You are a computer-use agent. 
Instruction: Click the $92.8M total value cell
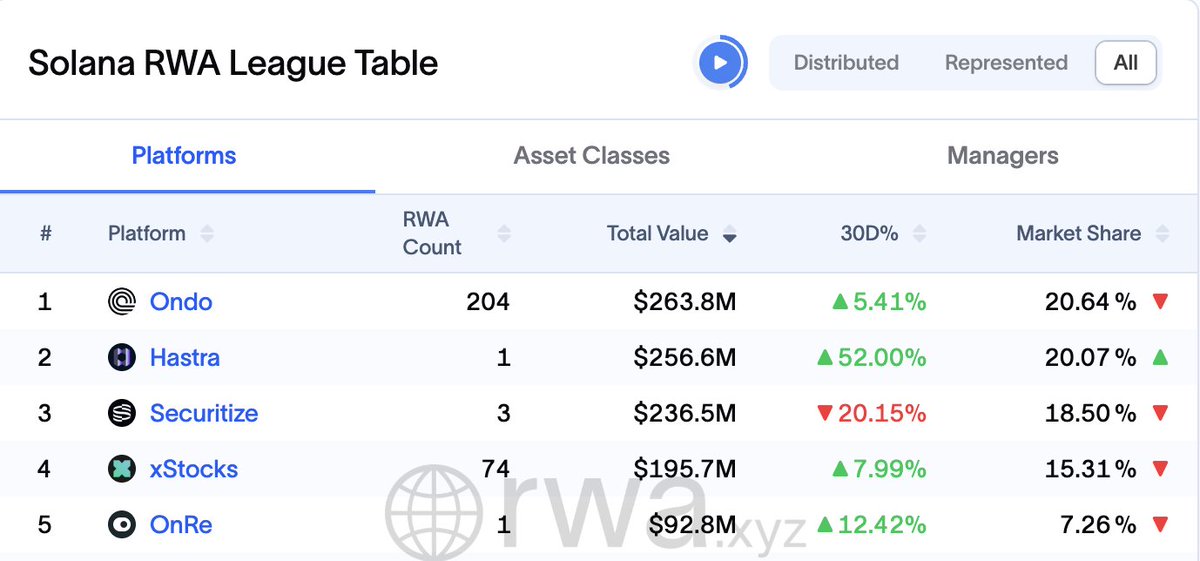[x=692, y=525]
